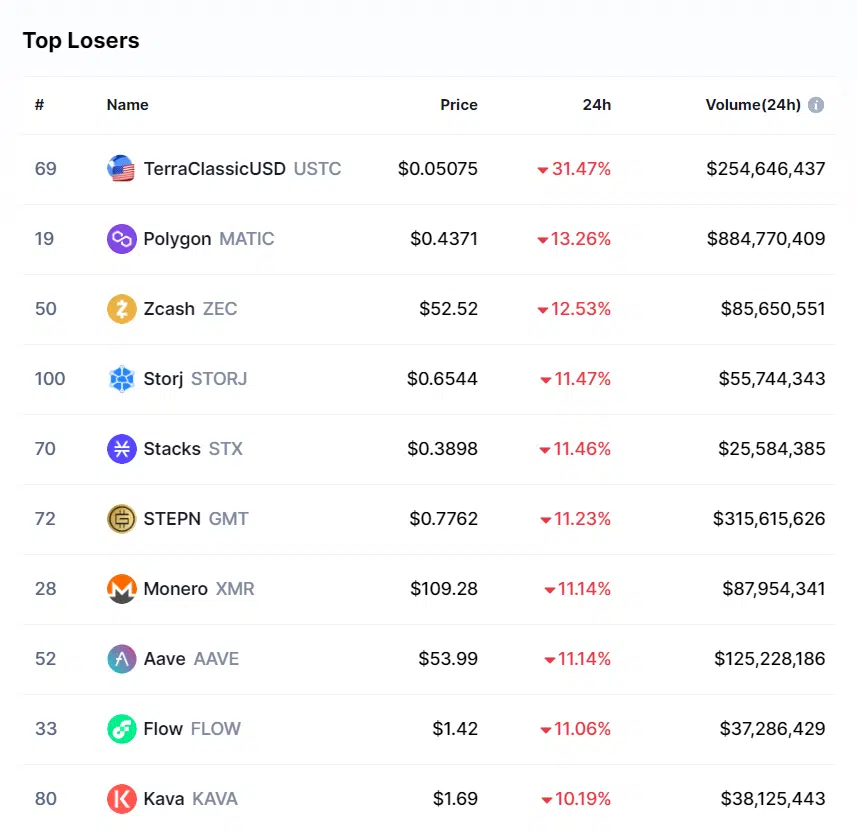Image resolution: width=857 pixels, height=832 pixels.
Task: Open the Polygon coin name link
Action: [x=177, y=239]
